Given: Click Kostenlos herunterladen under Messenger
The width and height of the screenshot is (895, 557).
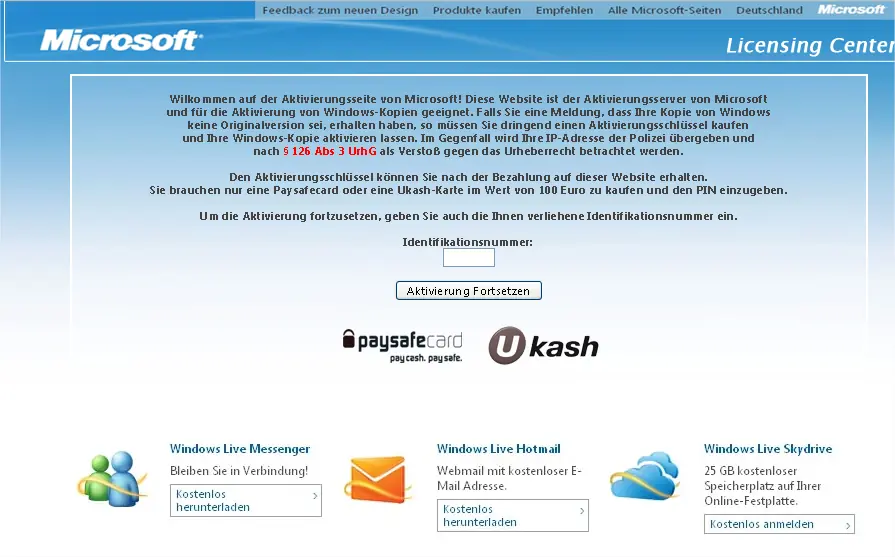Looking at the screenshot, I should (246, 501).
